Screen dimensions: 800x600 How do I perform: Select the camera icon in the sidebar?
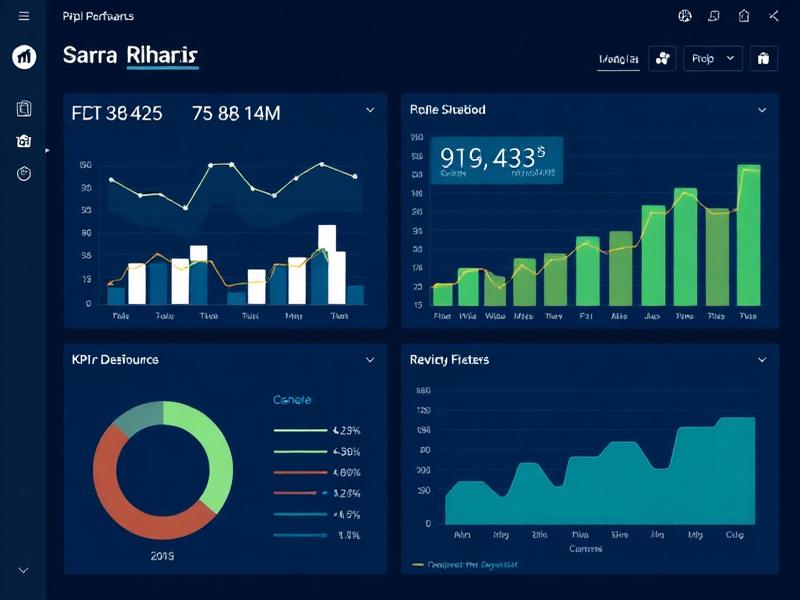[x=24, y=141]
